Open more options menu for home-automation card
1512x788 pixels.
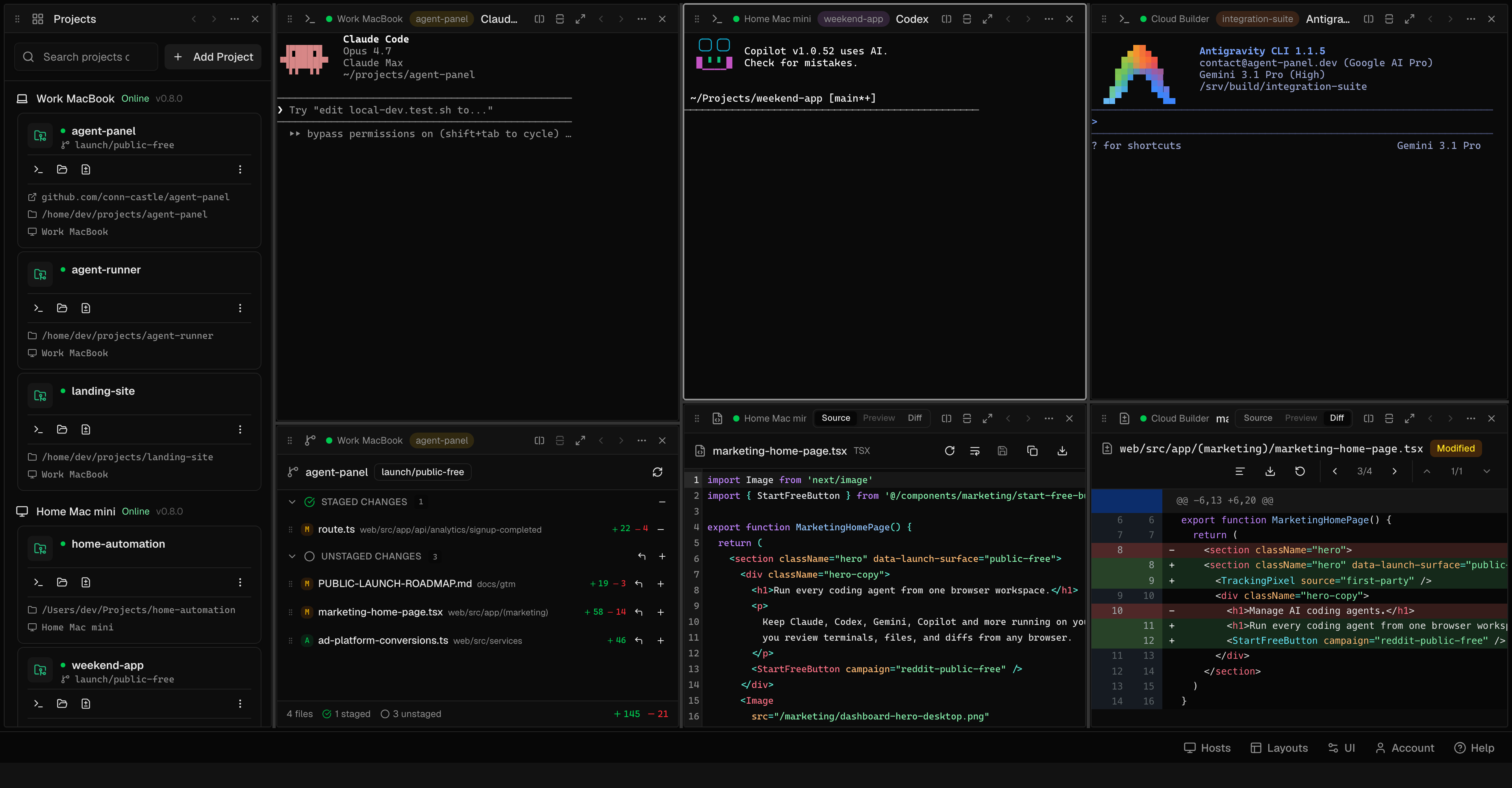[240, 582]
